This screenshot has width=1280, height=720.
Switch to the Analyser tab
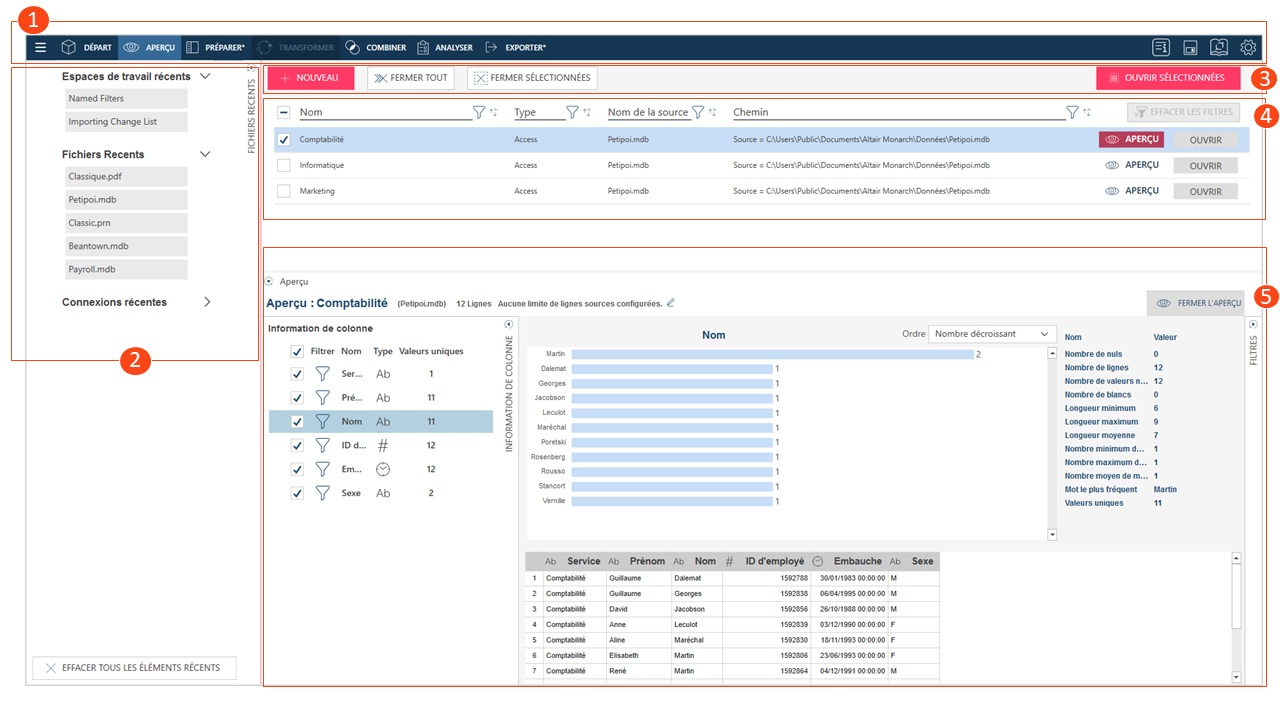[444, 47]
